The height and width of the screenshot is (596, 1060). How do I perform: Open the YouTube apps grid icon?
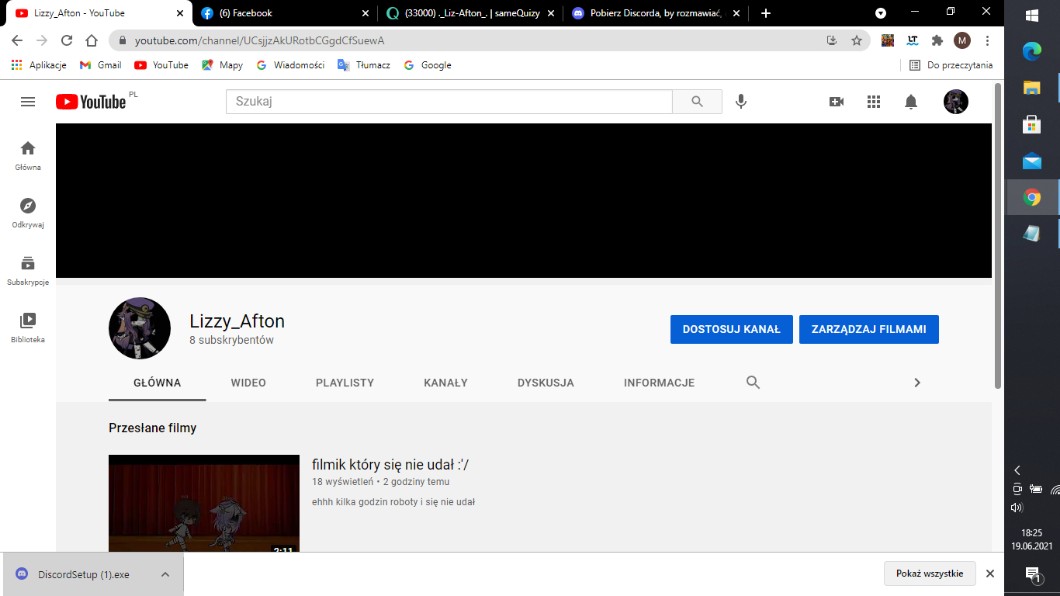coord(873,102)
